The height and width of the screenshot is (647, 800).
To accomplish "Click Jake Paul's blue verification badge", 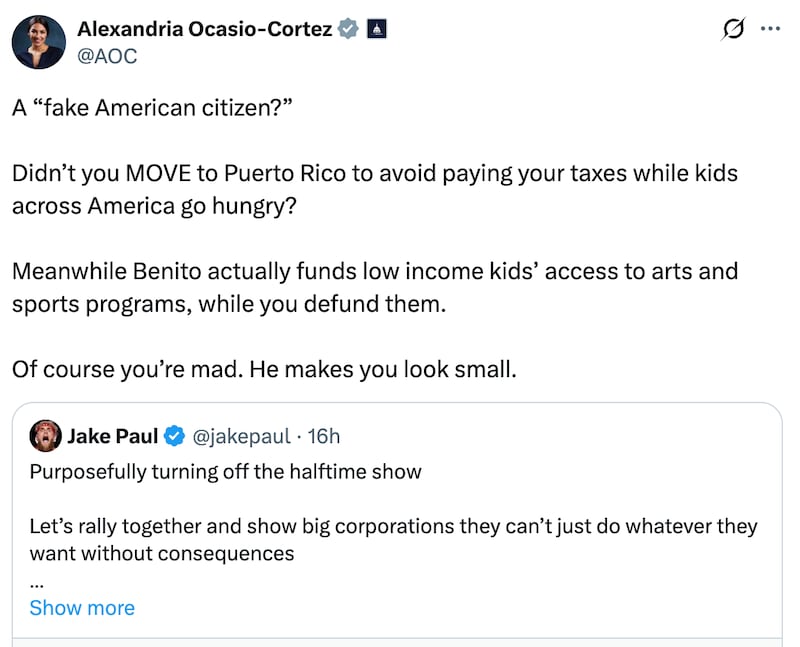I will (175, 436).
